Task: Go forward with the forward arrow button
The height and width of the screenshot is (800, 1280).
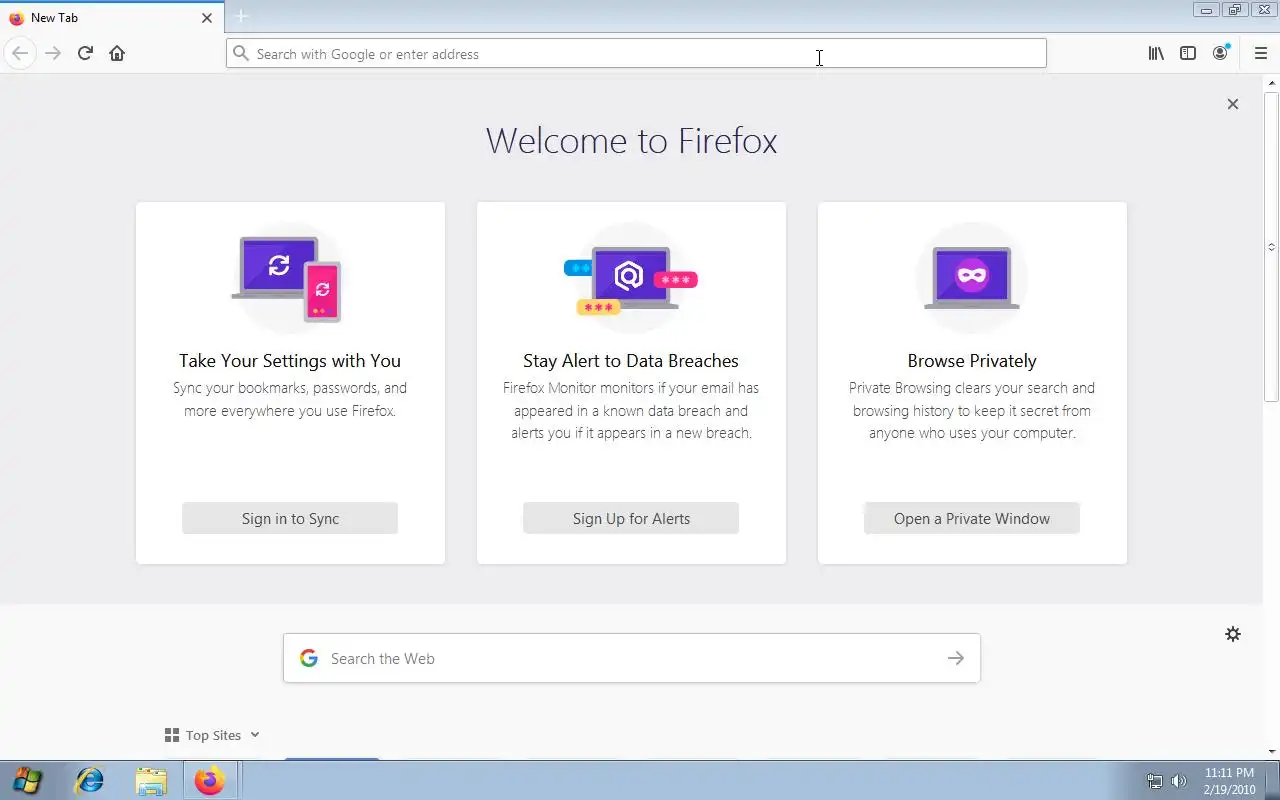Action: [53, 53]
